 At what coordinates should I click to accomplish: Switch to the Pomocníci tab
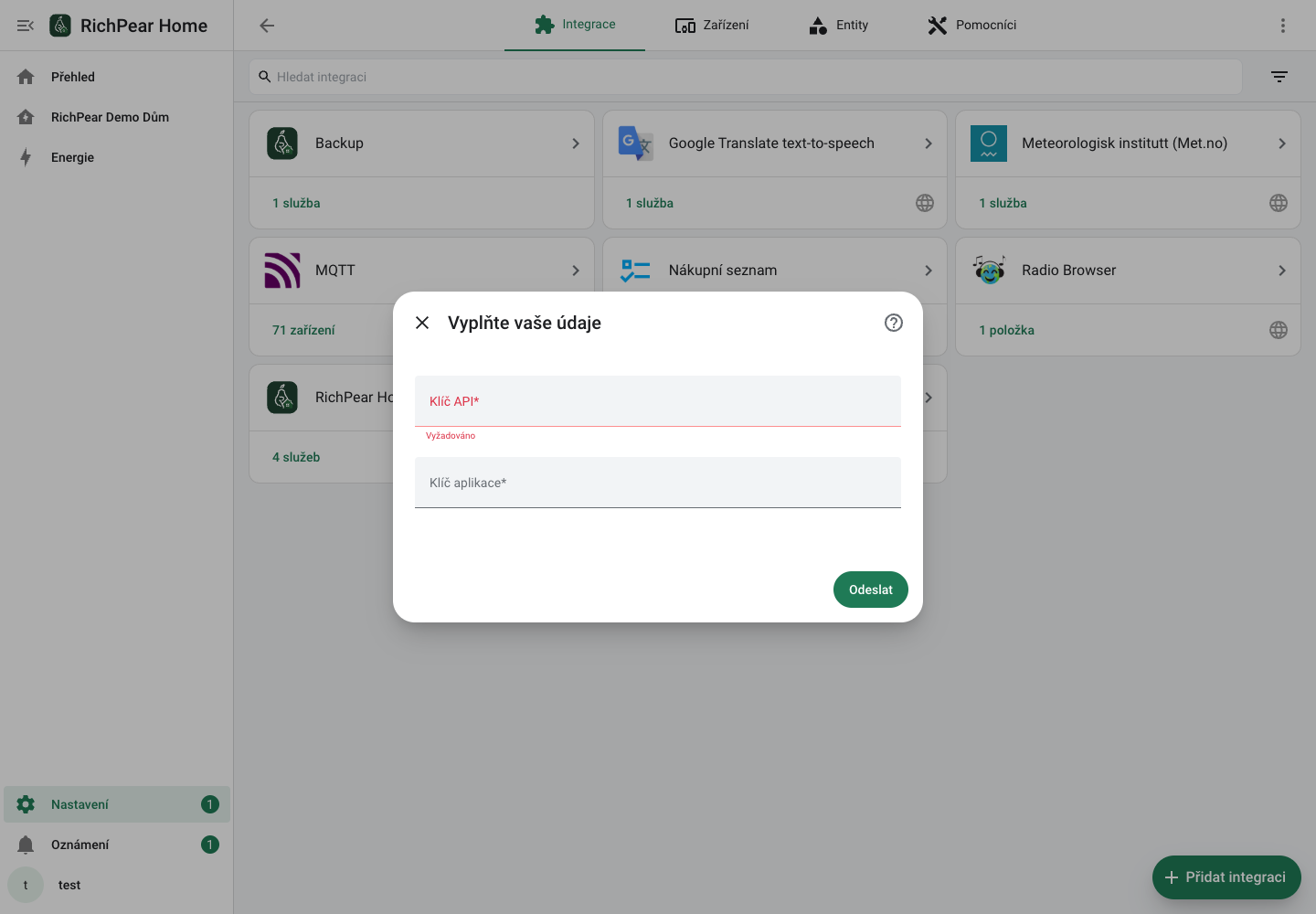tap(971, 25)
